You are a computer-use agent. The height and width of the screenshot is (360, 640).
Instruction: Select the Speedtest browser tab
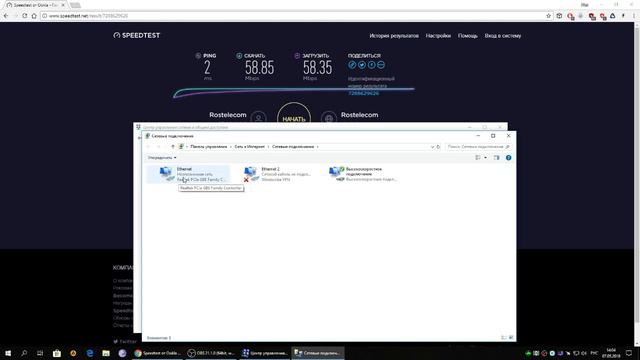(36, 5)
